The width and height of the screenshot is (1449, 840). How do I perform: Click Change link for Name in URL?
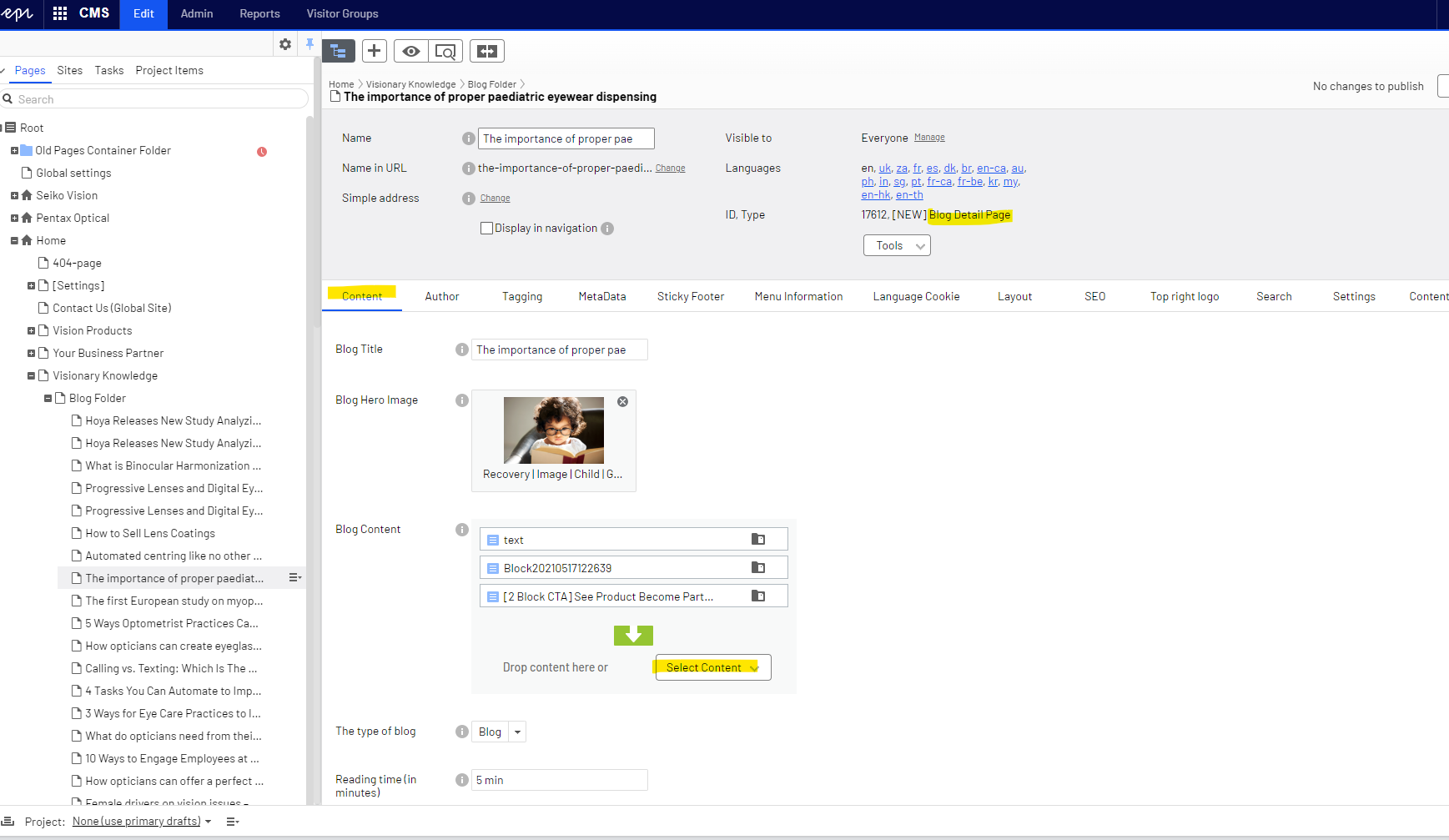pos(670,169)
